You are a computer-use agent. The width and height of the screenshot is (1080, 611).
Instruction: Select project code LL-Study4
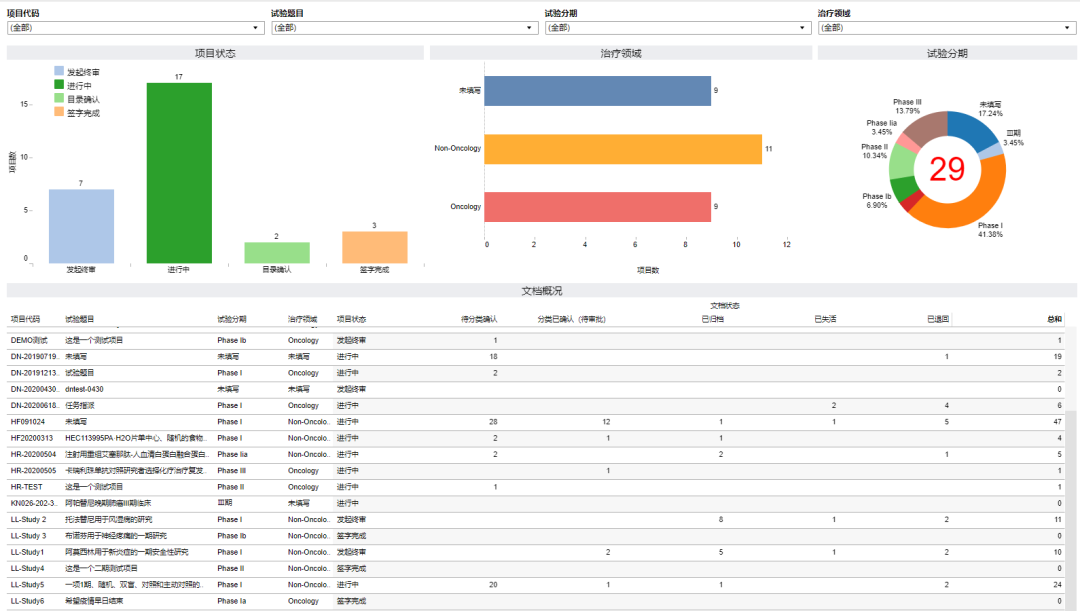[28, 568]
